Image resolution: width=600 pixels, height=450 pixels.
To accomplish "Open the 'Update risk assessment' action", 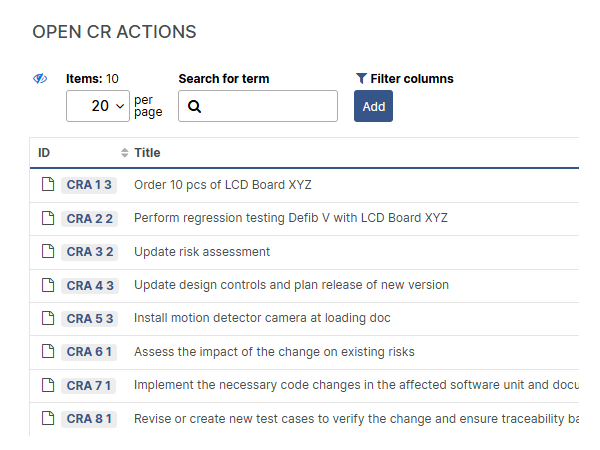I will pos(202,252).
